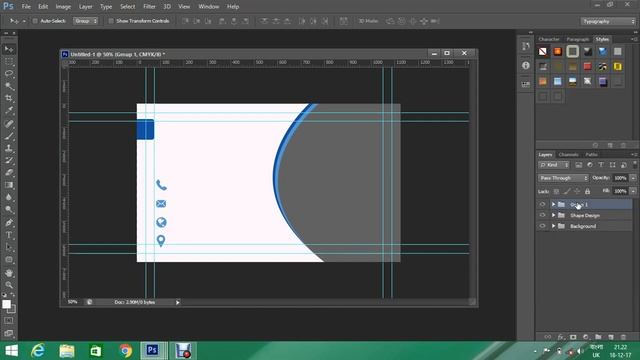Open the Image menu
The width and height of the screenshot is (640, 360).
click(x=63, y=7)
